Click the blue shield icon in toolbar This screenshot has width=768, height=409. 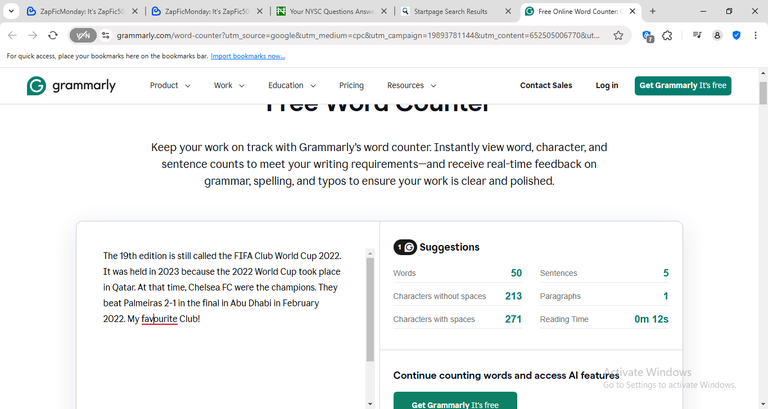tap(736, 35)
